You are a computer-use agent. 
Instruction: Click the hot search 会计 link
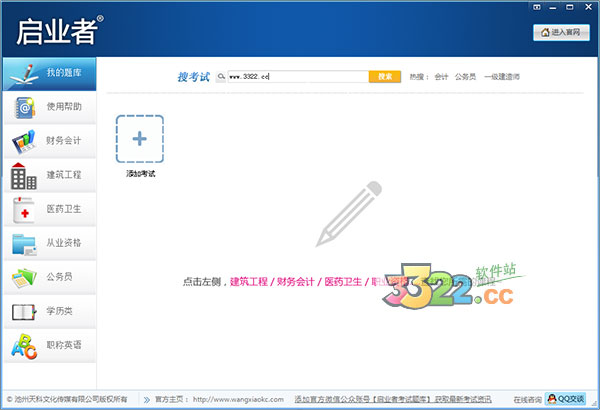point(441,77)
